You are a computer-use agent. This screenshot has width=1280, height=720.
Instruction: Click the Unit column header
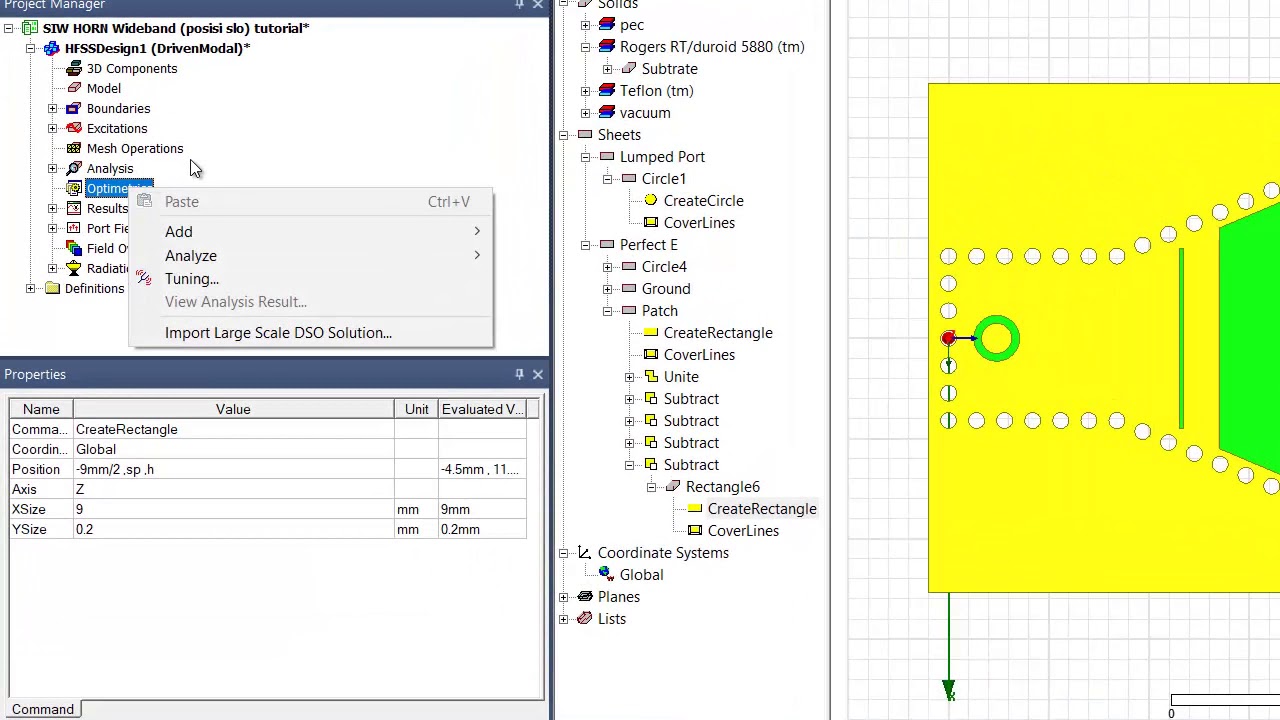coord(416,409)
